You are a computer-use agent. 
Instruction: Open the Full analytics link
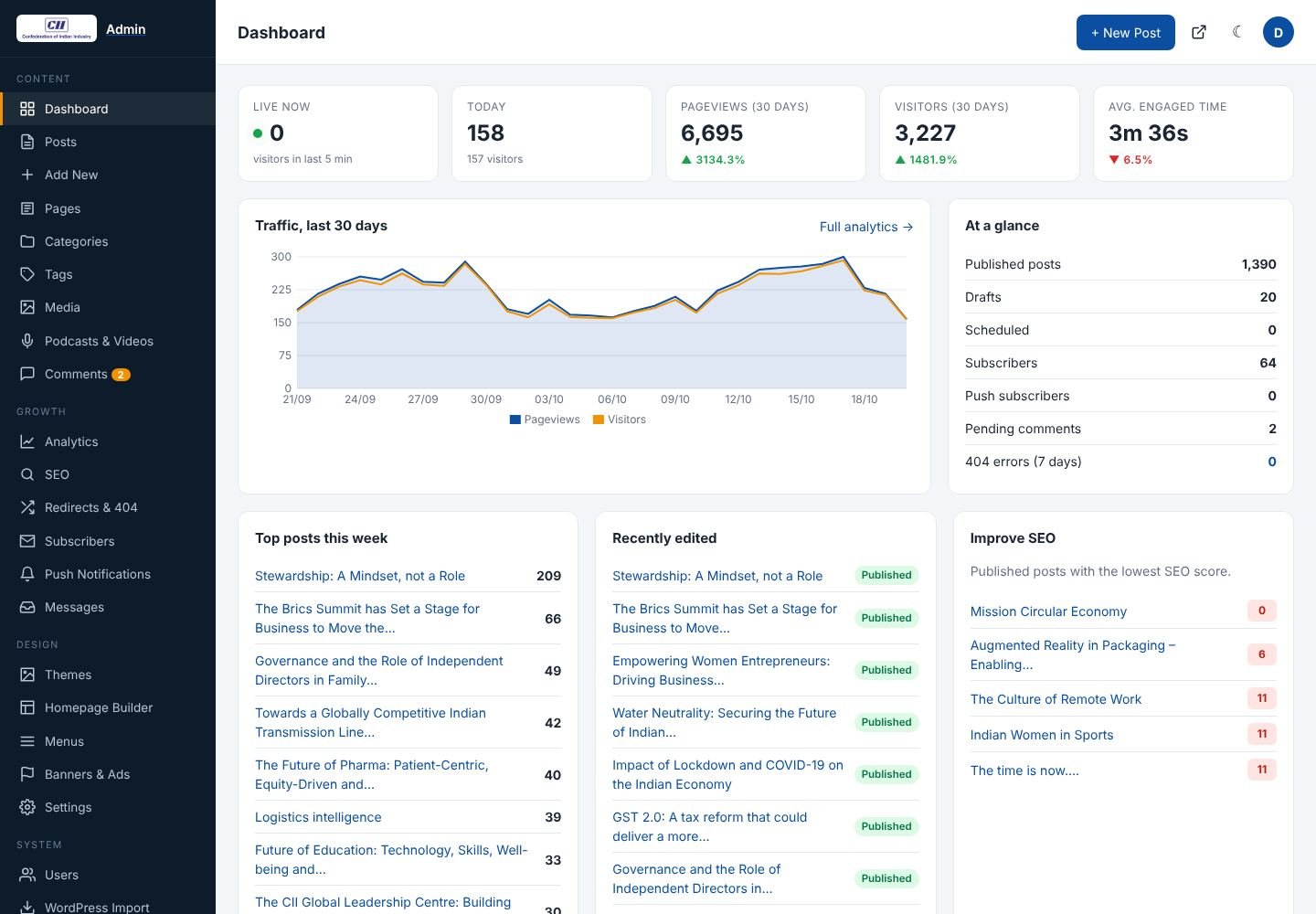click(x=866, y=227)
